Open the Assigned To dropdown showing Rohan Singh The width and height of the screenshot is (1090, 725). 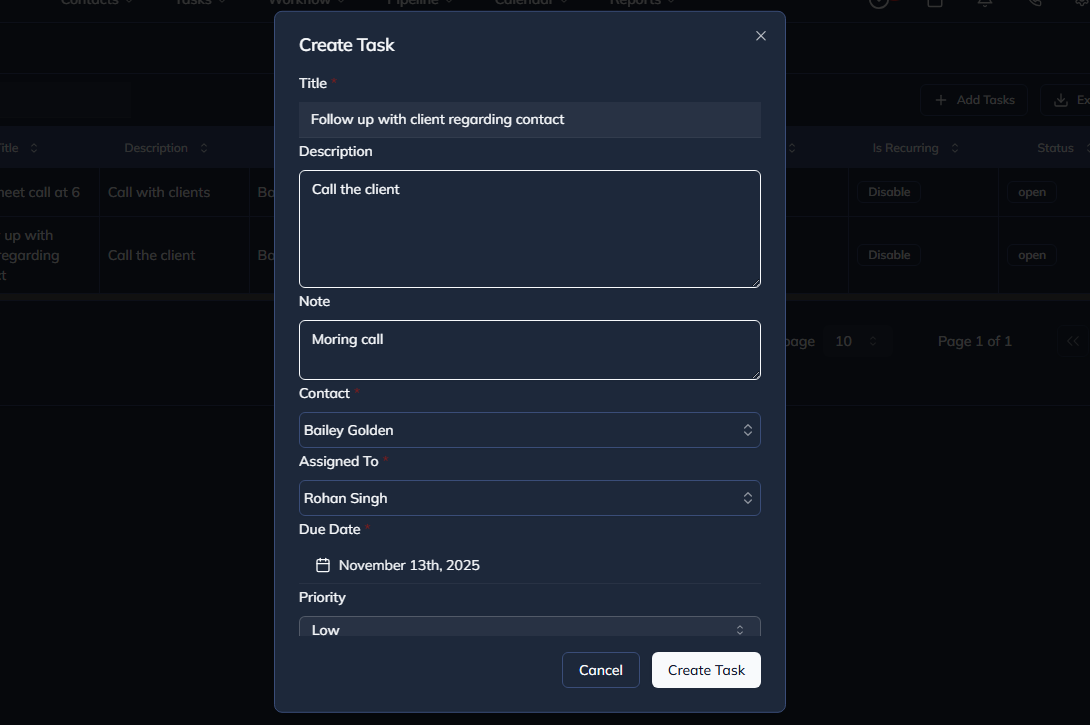[529, 497]
